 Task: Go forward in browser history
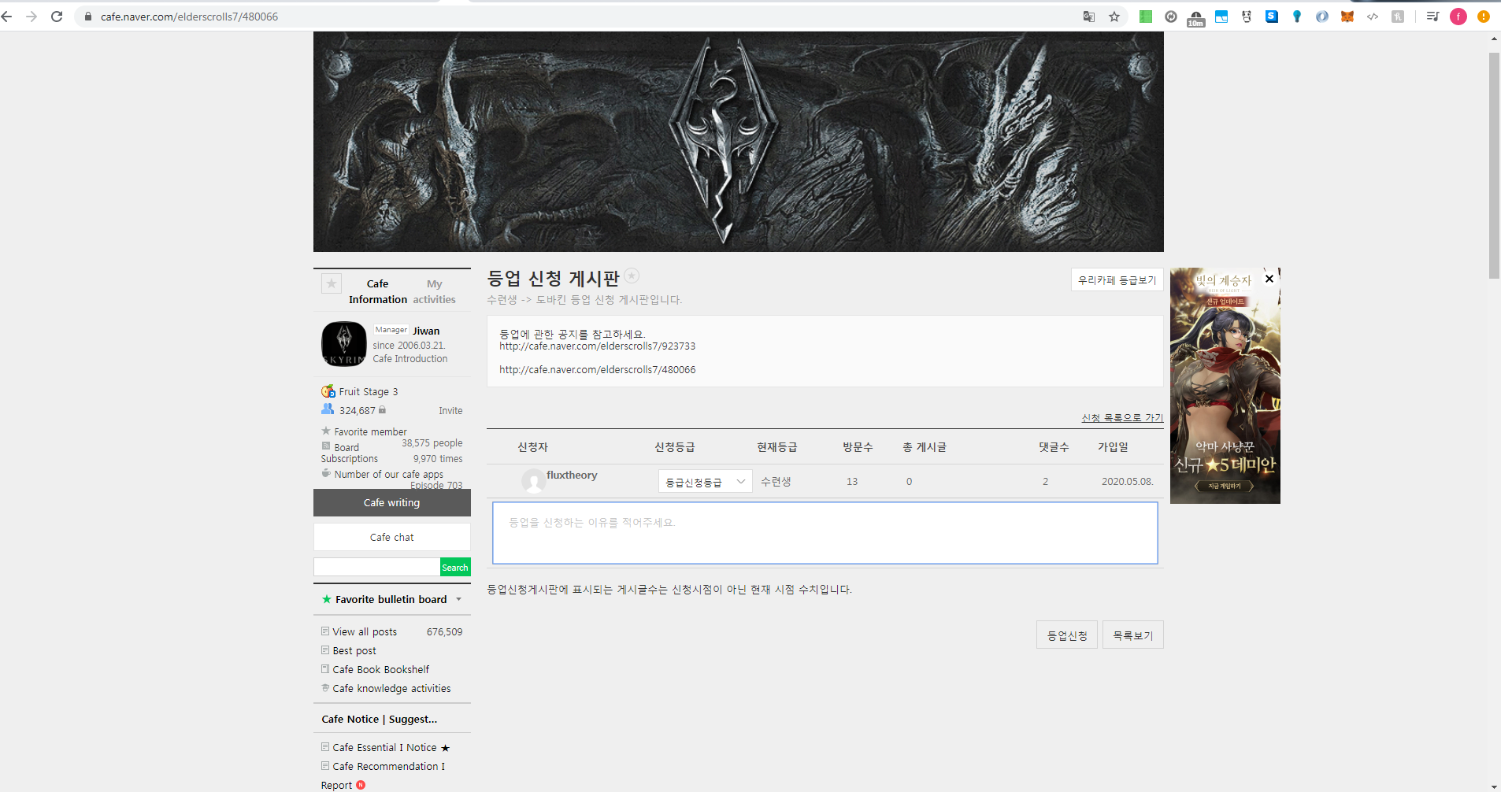(x=31, y=17)
